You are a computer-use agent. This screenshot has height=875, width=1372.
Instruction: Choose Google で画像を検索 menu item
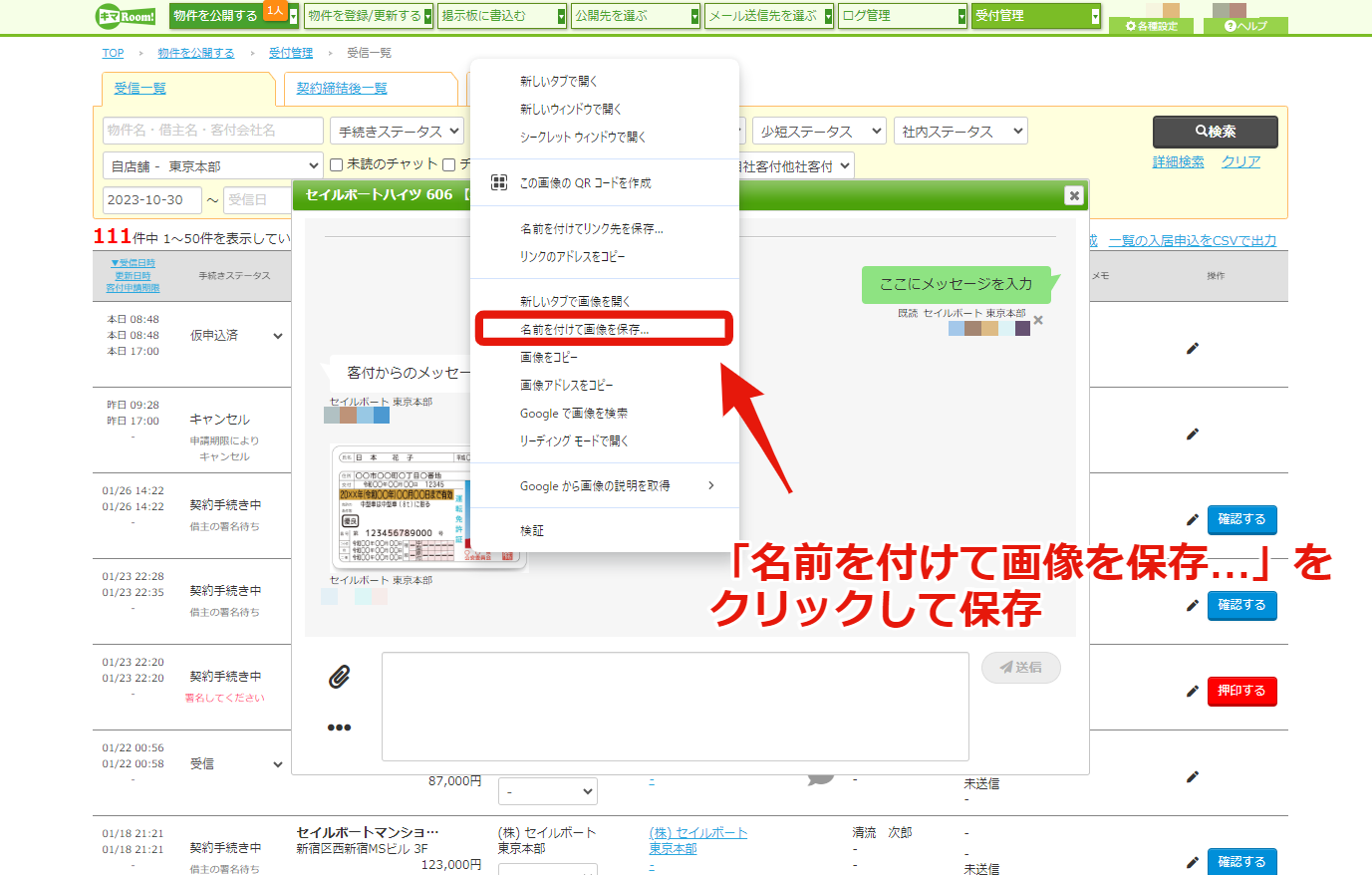tap(604, 413)
